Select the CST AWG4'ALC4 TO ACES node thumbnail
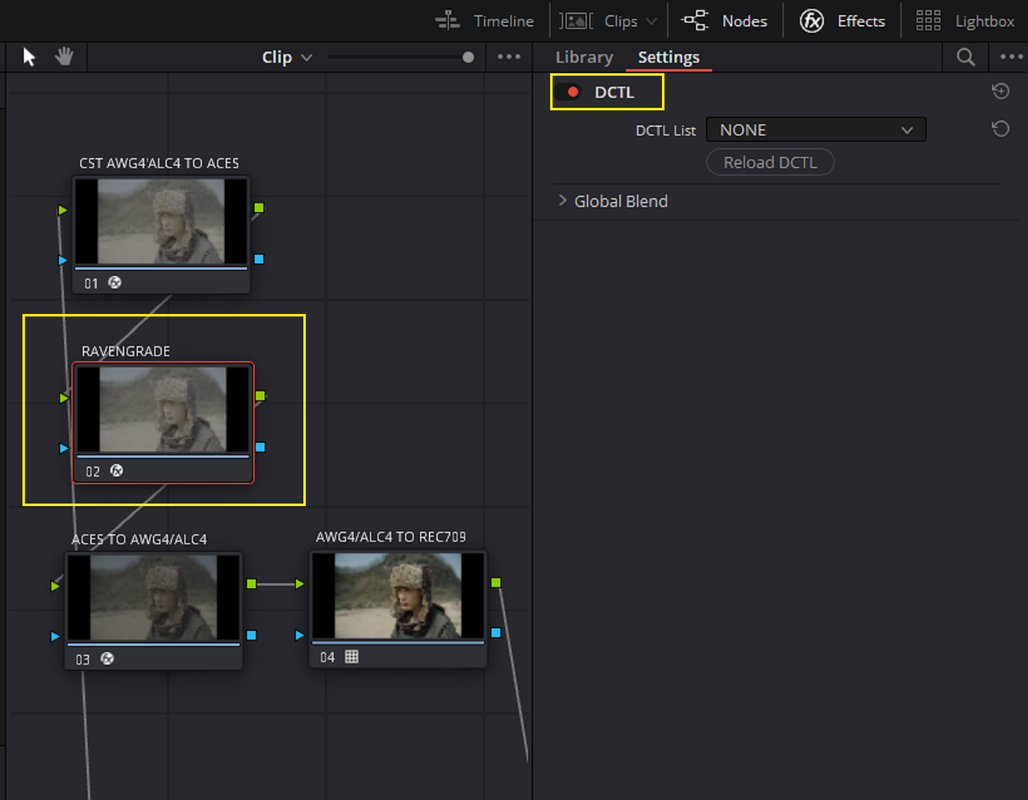This screenshot has height=800, width=1028. (x=161, y=222)
